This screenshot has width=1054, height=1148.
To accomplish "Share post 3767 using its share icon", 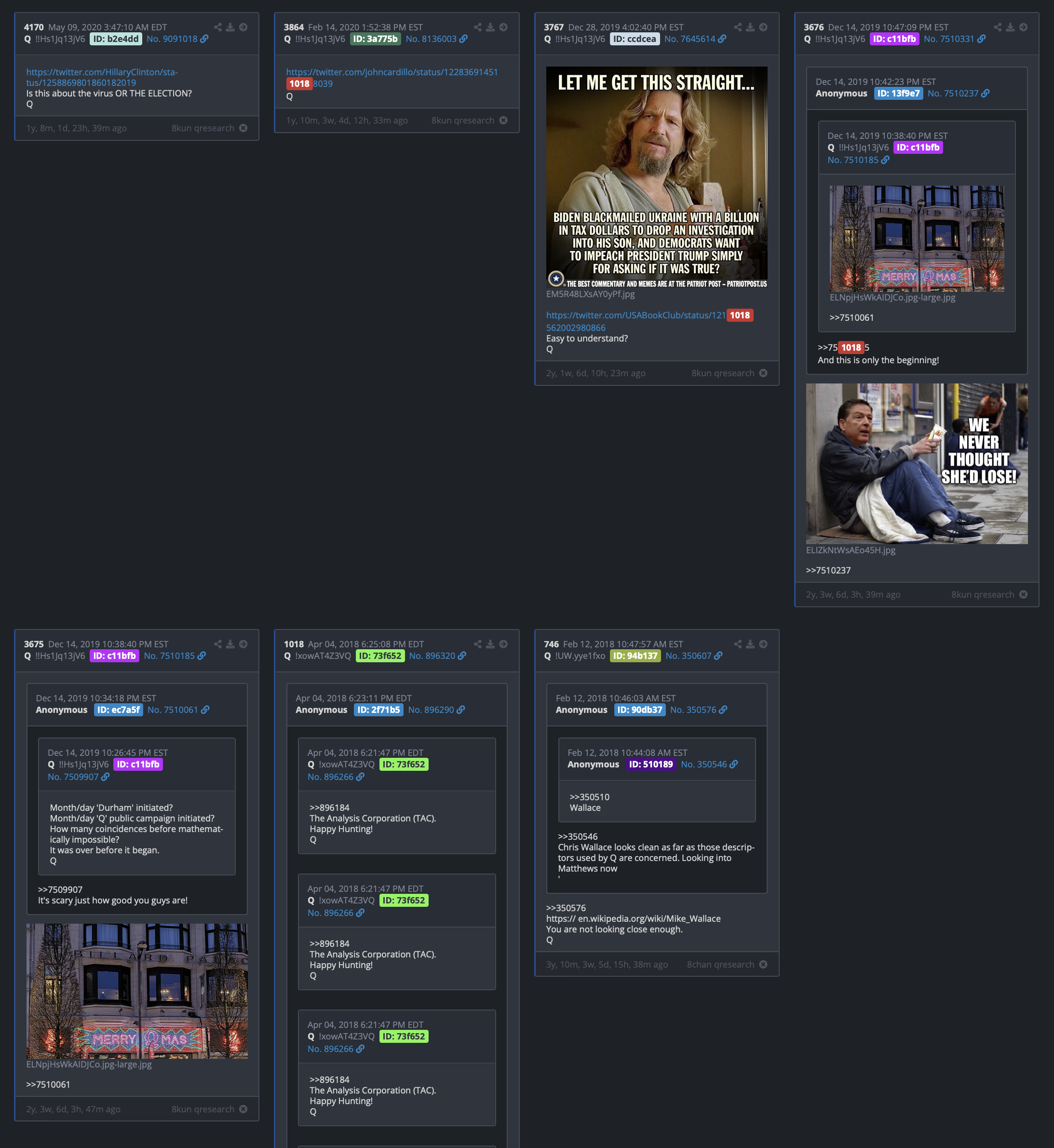I will pyautogui.click(x=738, y=27).
